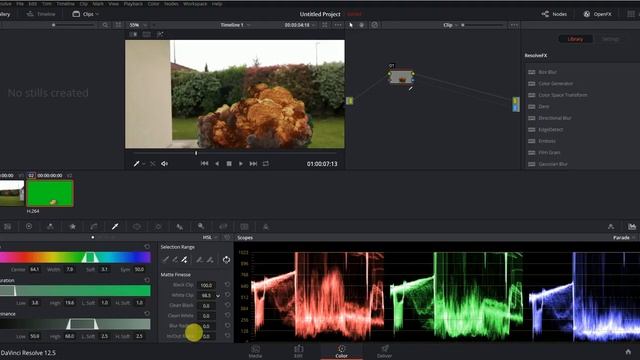
Task: Click the Feather Add tool
Action: click(210, 260)
